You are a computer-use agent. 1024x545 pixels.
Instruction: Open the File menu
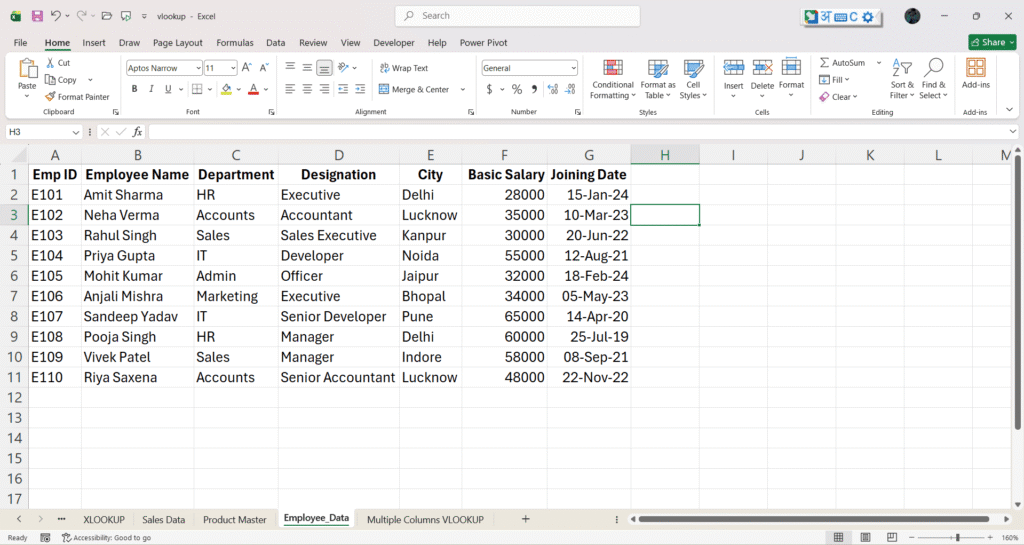pos(20,42)
